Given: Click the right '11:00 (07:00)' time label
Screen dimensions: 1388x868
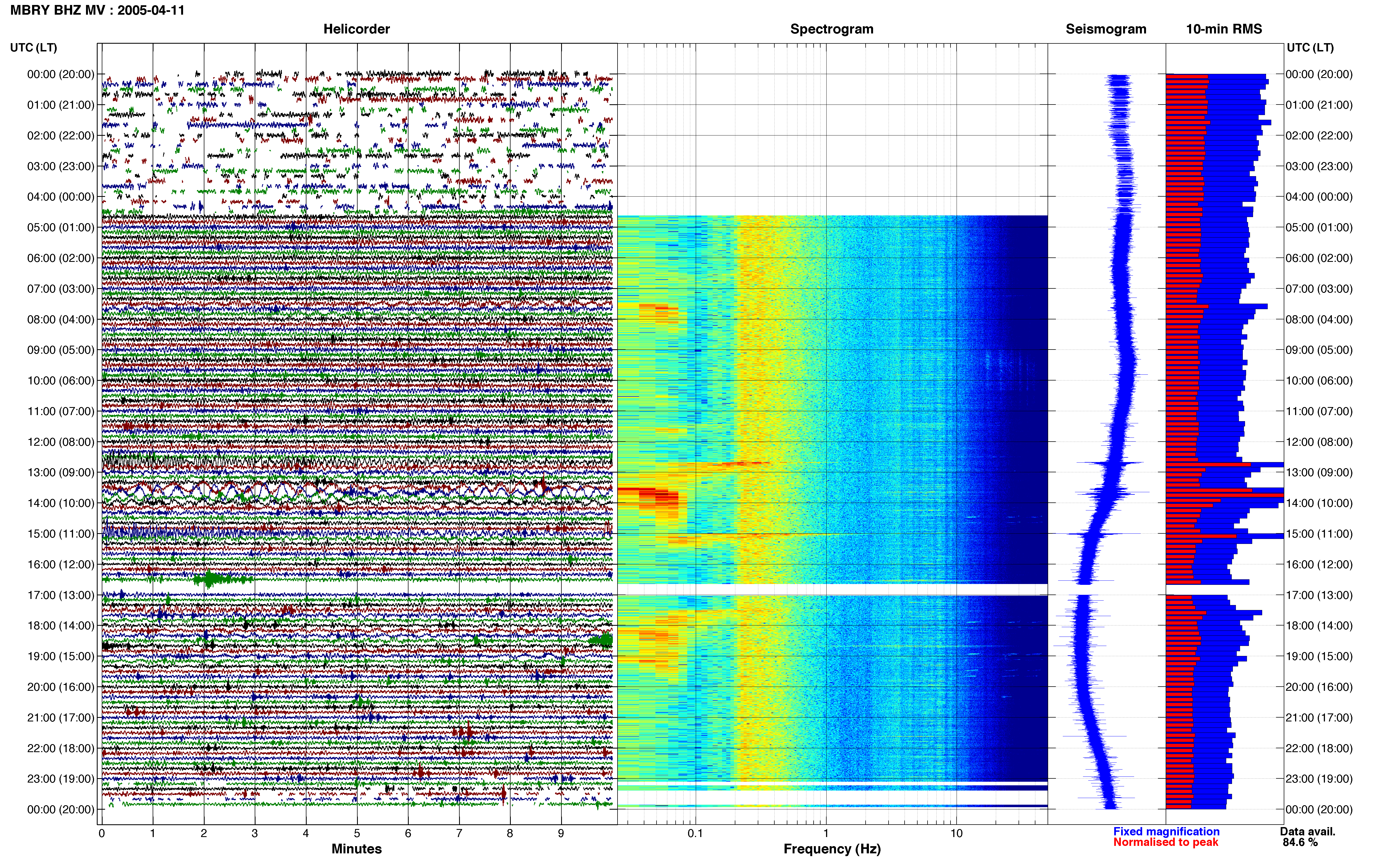Looking at the screenshot, I should 1319,411.
